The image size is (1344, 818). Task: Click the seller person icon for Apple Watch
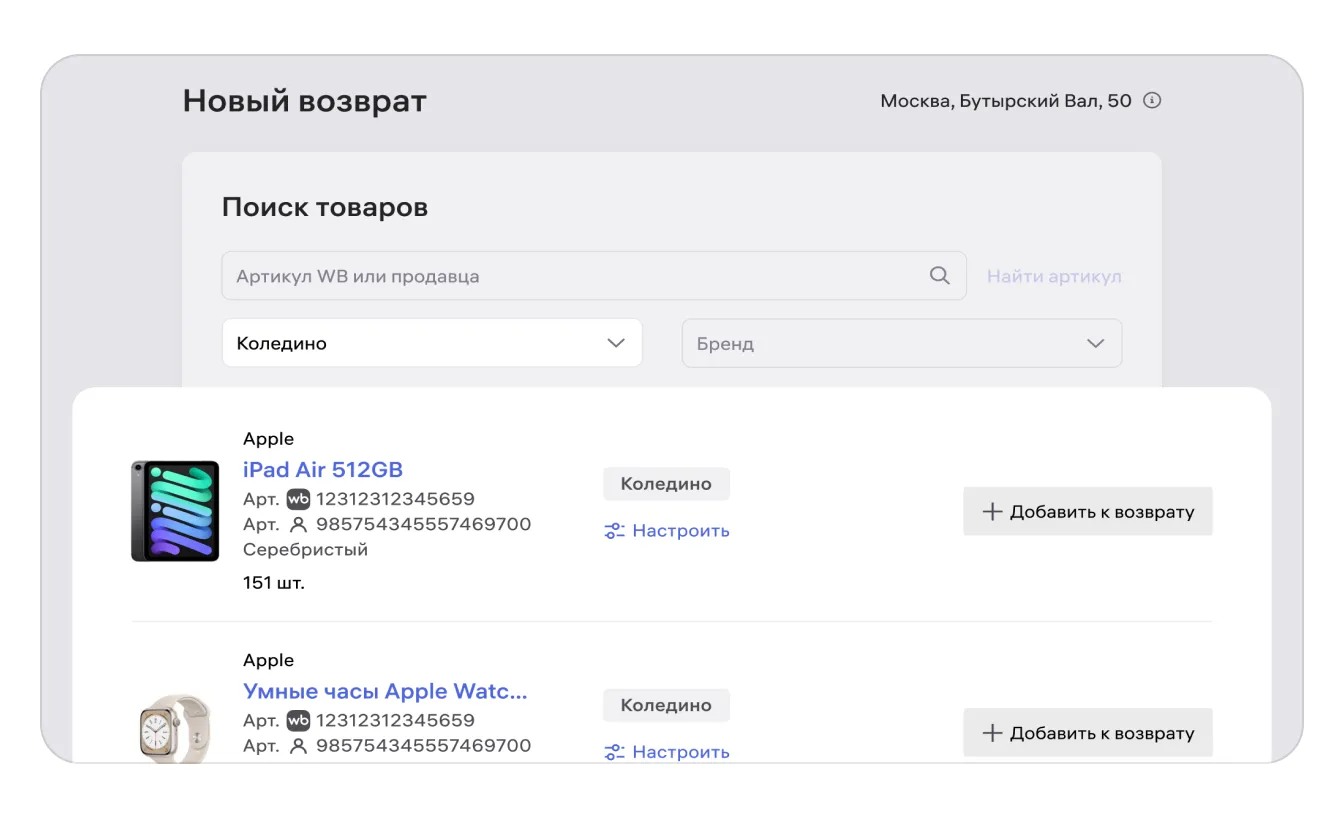[298, 746]
